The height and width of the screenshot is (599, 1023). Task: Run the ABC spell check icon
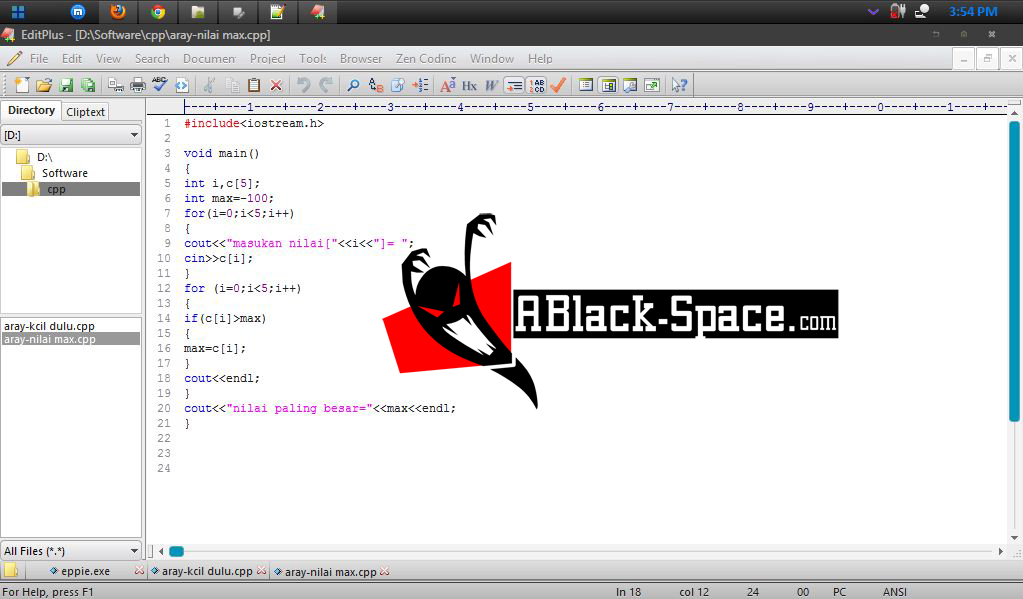(159, 85)
